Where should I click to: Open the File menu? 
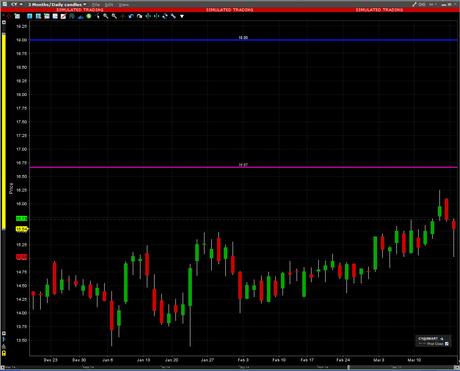pyautogui.click(x=96, y=5)
